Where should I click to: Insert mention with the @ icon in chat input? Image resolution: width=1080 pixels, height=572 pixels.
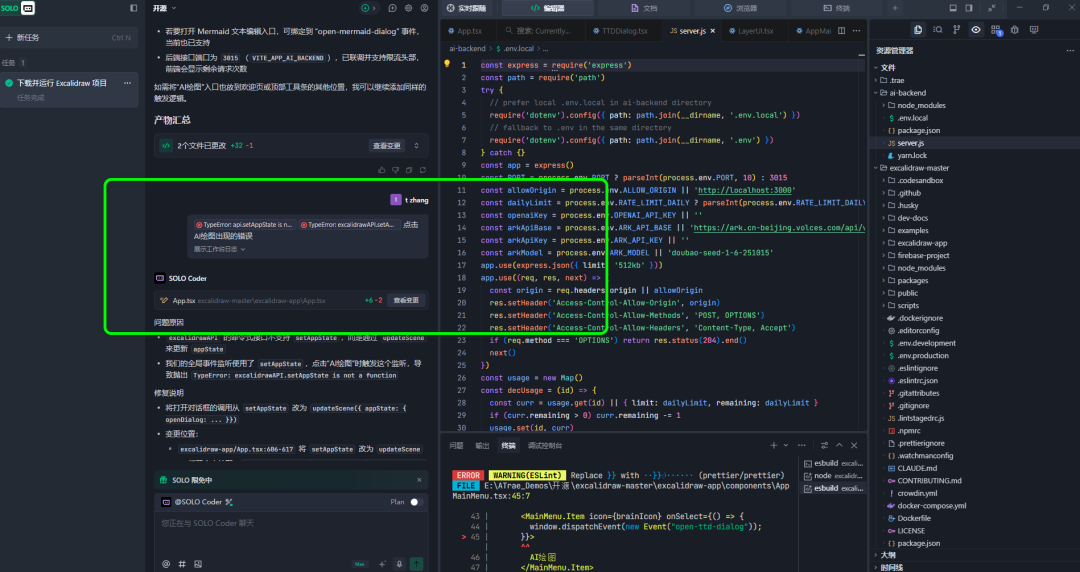[166, 564]
